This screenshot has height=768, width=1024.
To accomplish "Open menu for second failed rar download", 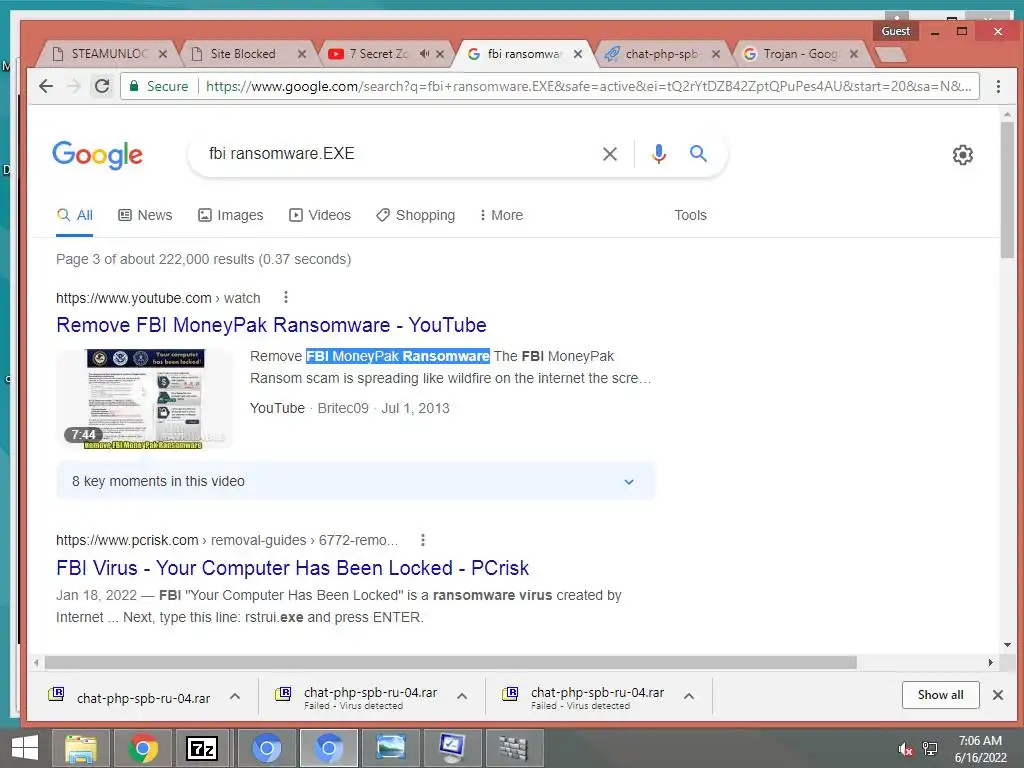I will (x=462, y=696).
